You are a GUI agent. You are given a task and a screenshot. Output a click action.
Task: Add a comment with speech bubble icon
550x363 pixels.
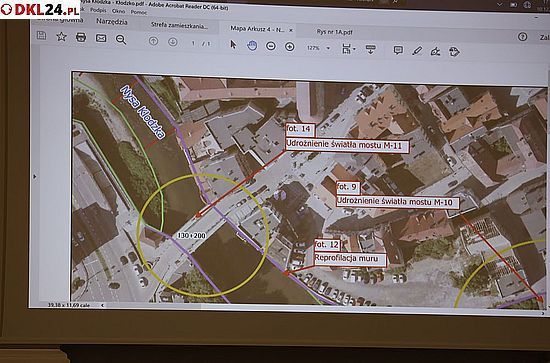click(x=398, y=51)
